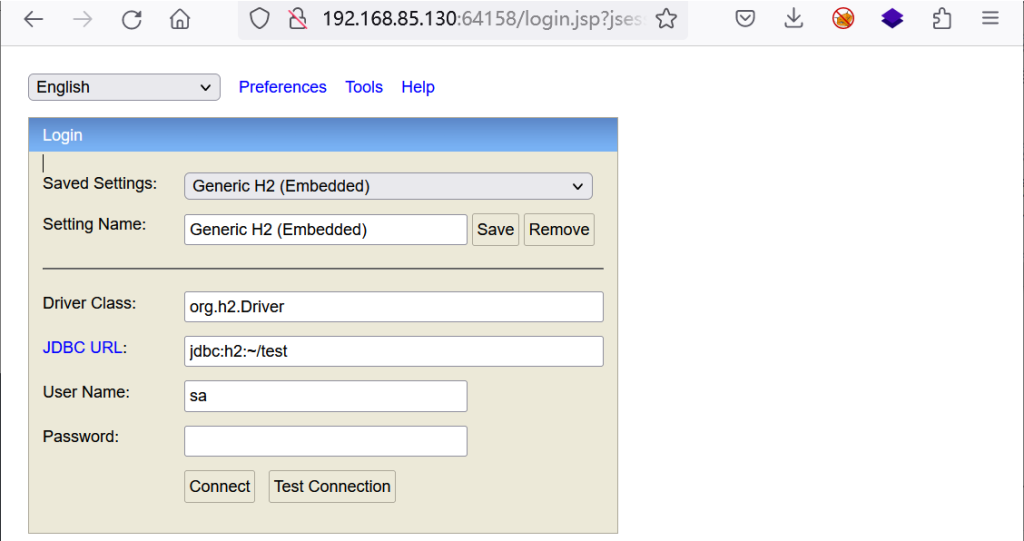Focus the JDBC URL input field
Viewport: 1024px width, 541px height.
point(394,351)
